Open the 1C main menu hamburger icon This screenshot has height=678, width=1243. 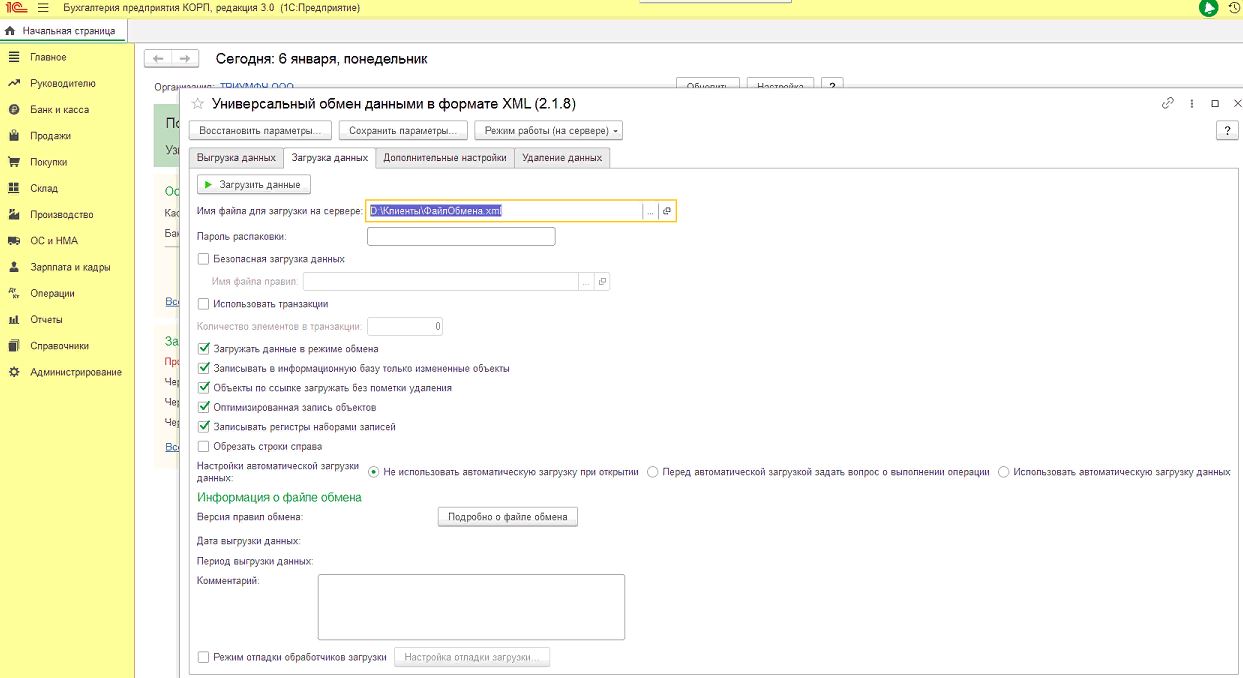pos(43,8)
